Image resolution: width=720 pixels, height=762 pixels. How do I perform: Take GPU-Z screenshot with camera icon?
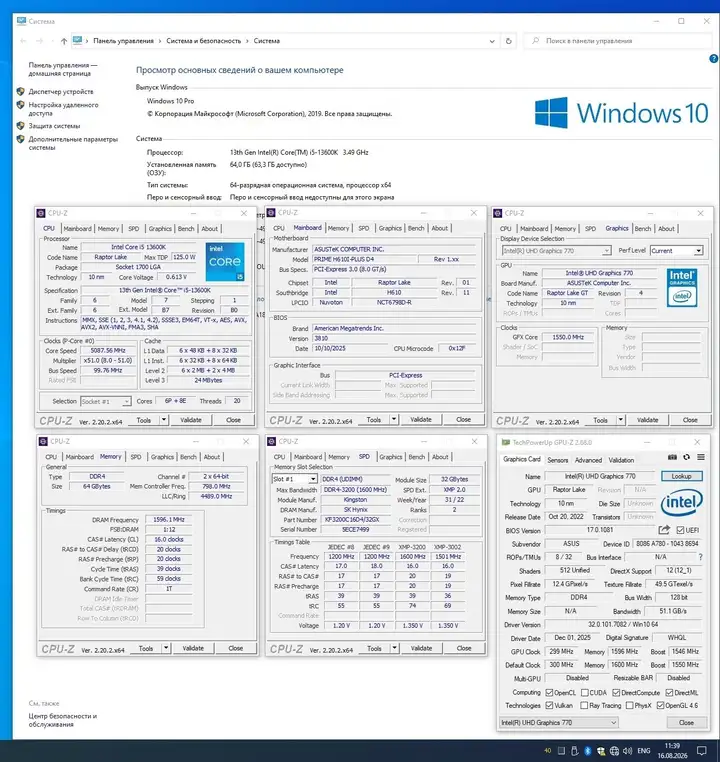672,457
